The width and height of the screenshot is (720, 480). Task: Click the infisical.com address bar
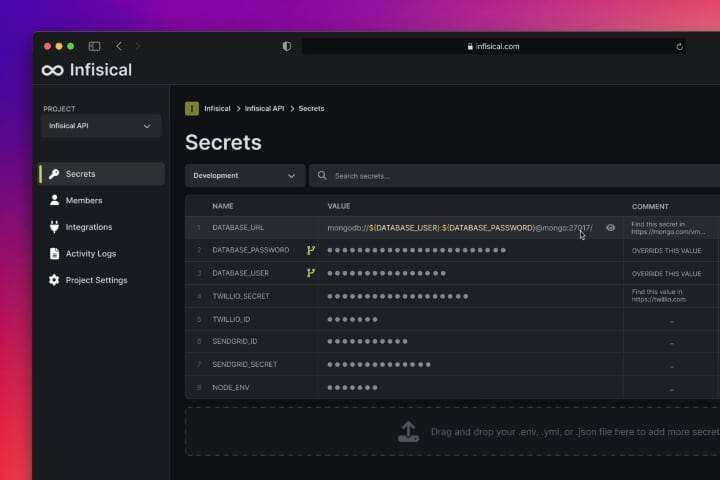(494, 46)
